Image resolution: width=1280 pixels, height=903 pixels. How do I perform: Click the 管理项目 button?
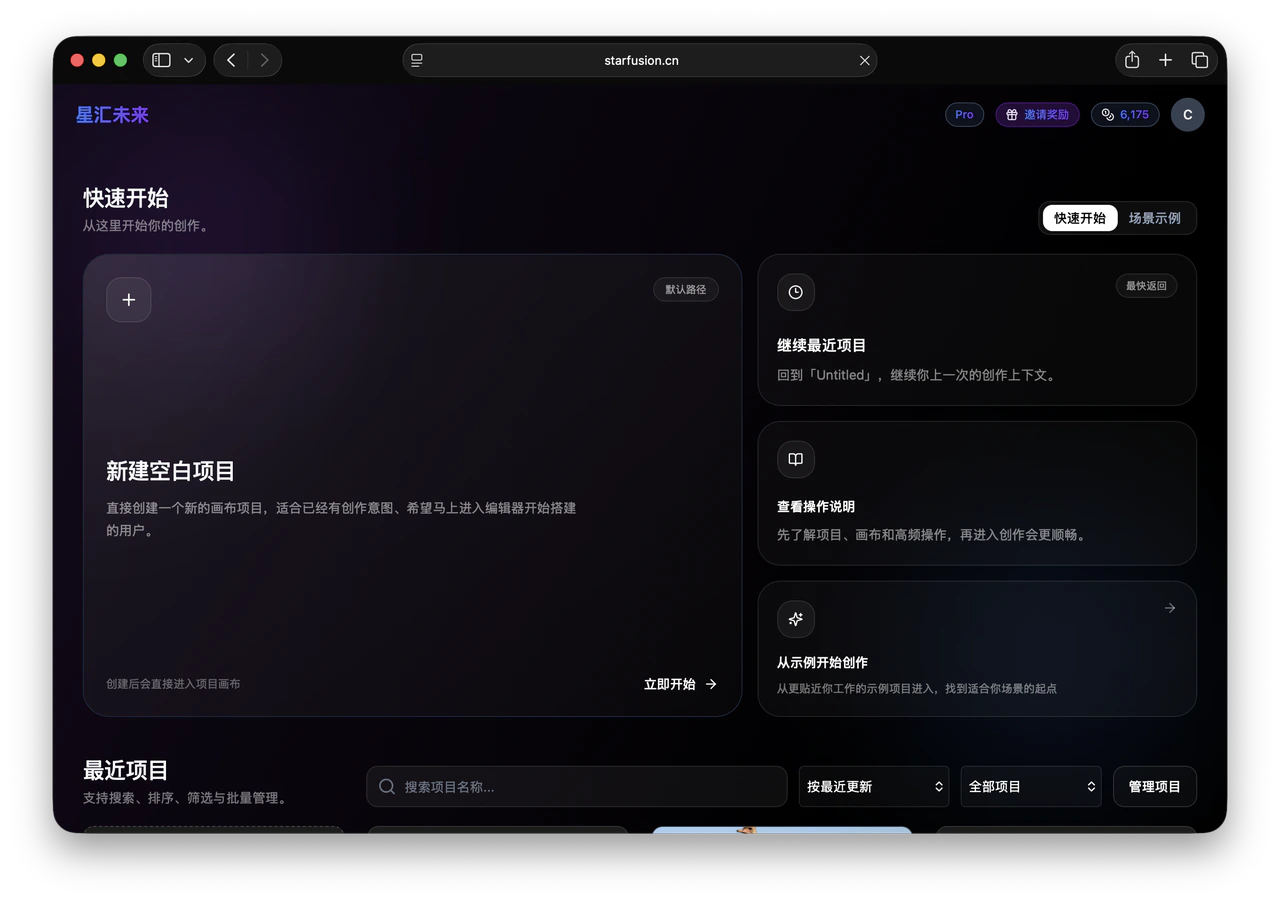tap(1154, 786)
